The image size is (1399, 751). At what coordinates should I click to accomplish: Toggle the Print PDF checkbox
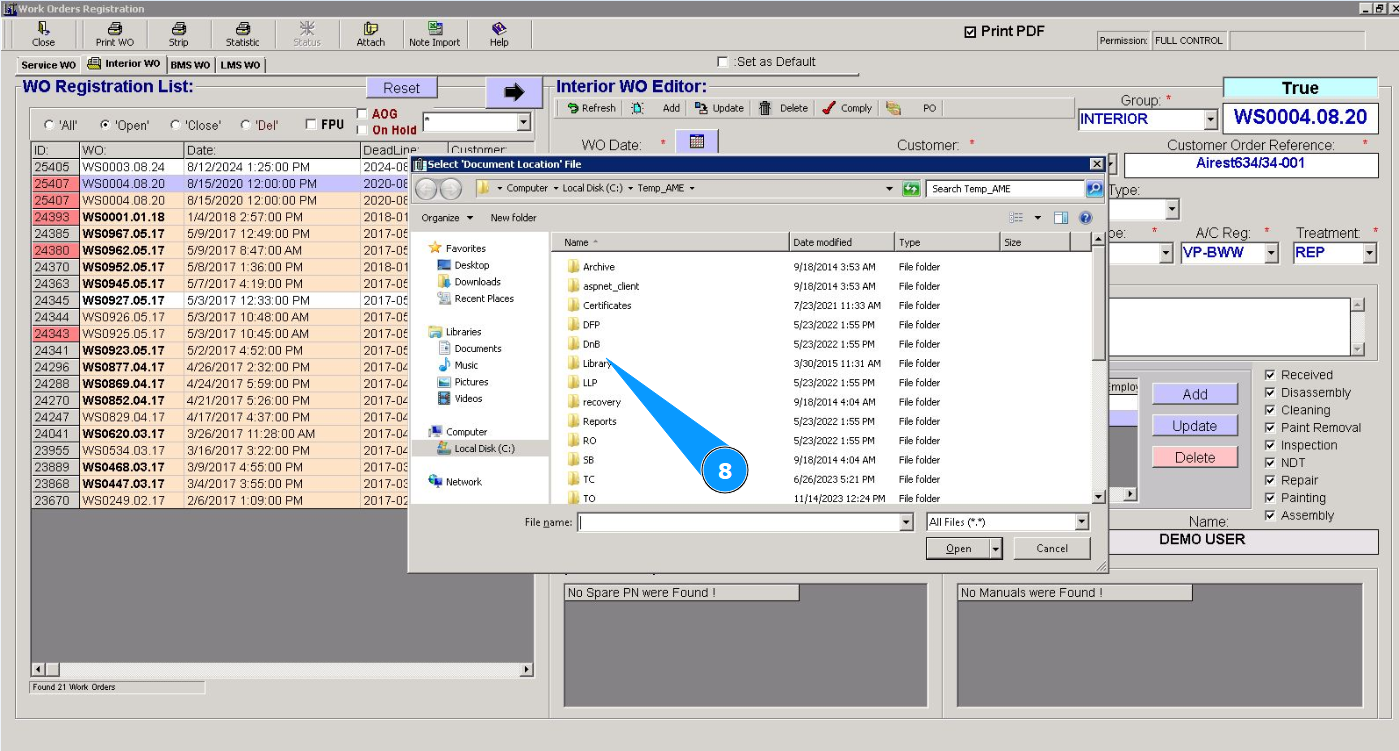point(970,32)
